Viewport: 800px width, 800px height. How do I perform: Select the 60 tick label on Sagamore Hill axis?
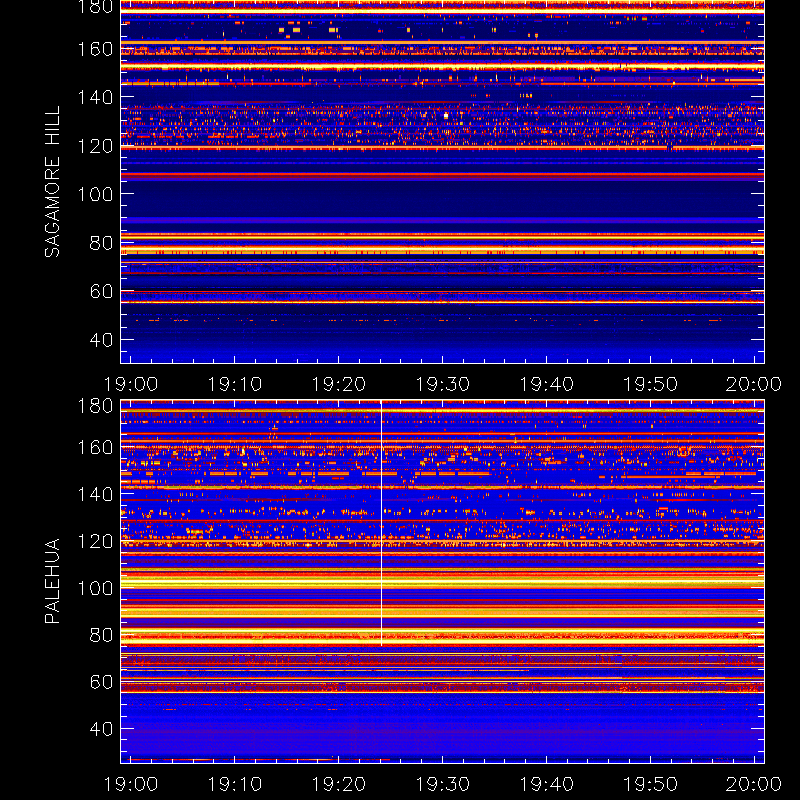click(x=101, y=291)
